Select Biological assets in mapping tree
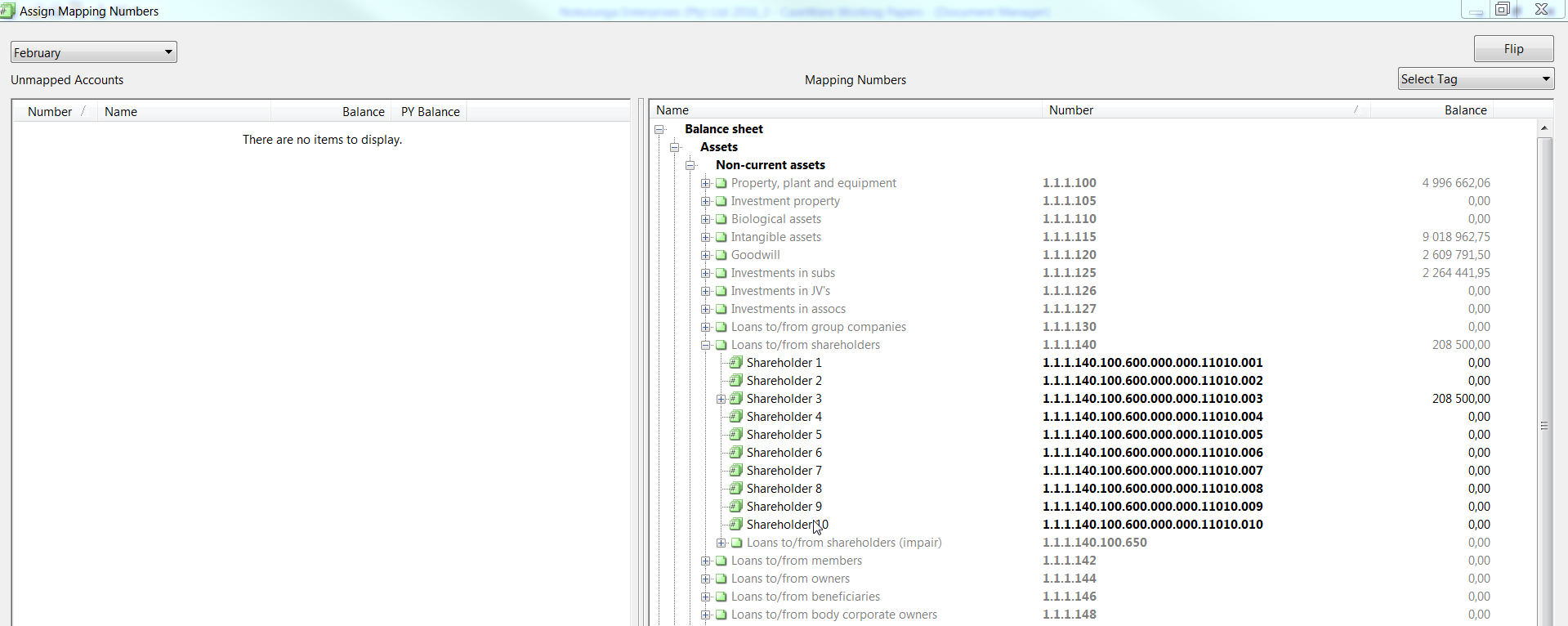This screenshot has height=626, width=1568. pos(775,219)
